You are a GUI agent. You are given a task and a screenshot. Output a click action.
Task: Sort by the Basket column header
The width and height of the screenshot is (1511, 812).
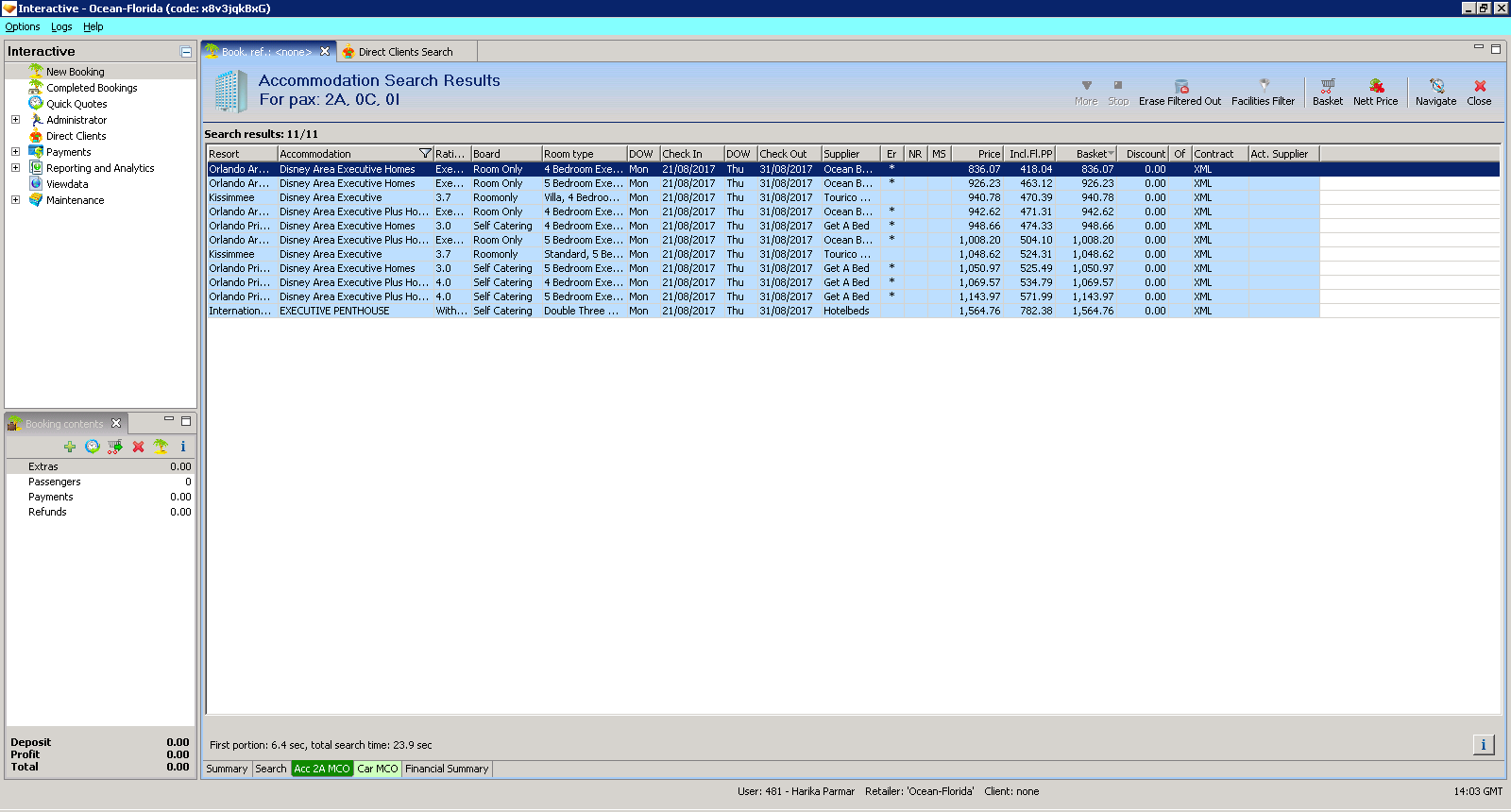pos(1086,154)
